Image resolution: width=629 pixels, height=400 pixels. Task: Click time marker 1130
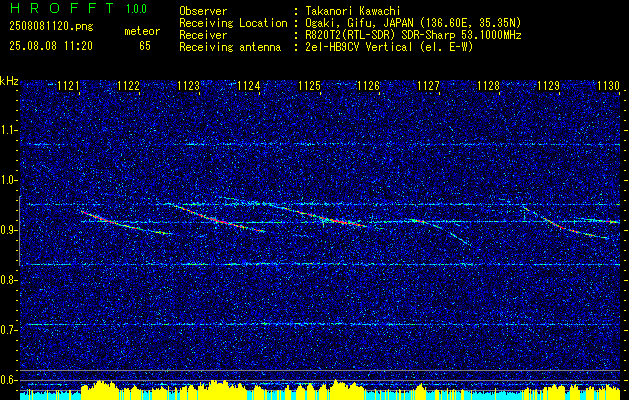pyautogui.click(x=609, y=86)
